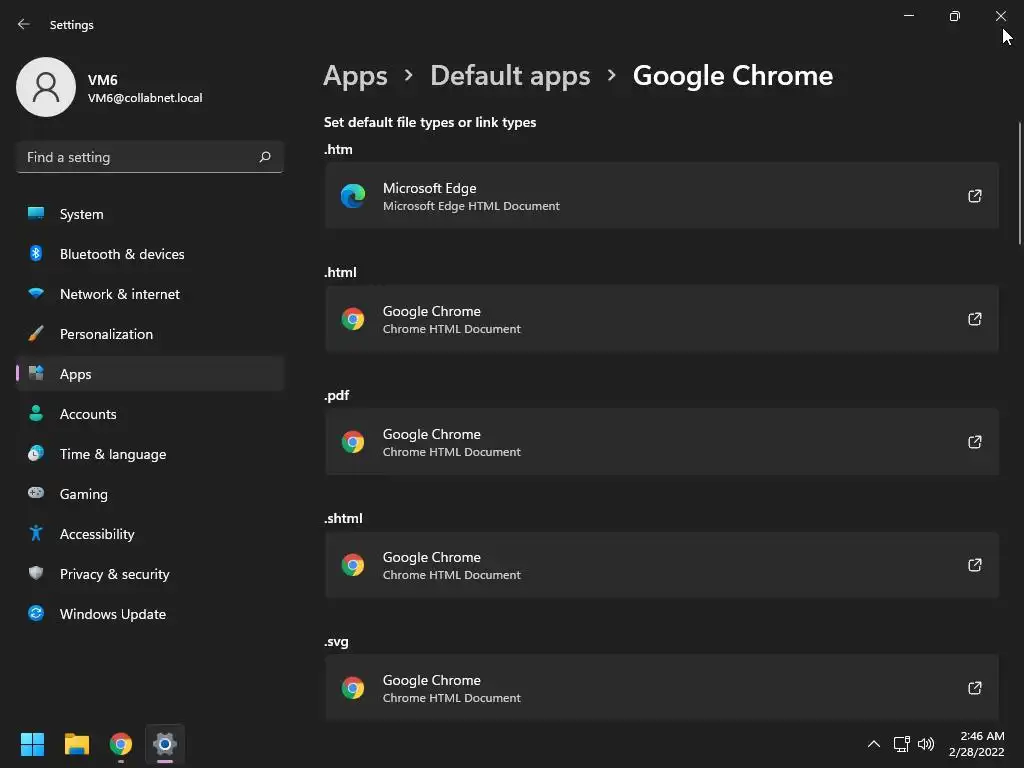Go back to Default apps breadcrumb
The width and height of the screenshot is (1024, 768).
point(510,76)
